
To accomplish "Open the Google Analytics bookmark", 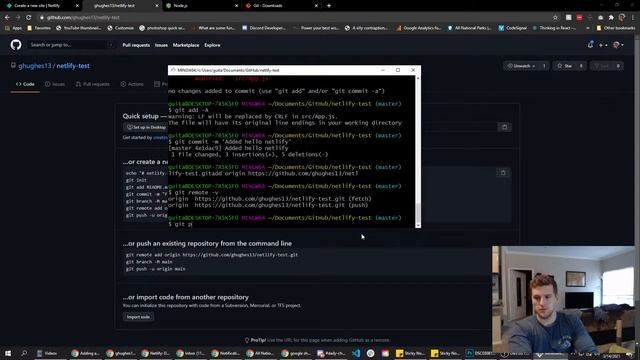I will [419, 28].
